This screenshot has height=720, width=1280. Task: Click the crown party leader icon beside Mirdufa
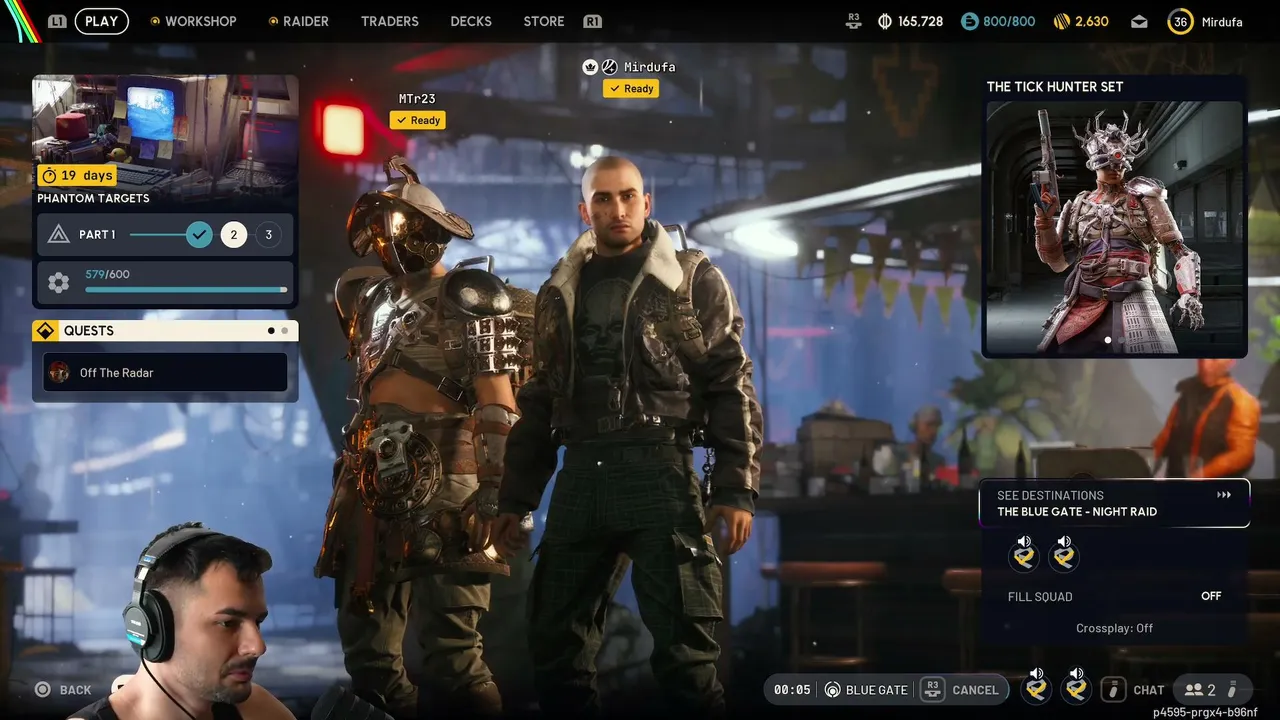coord(590,67)
